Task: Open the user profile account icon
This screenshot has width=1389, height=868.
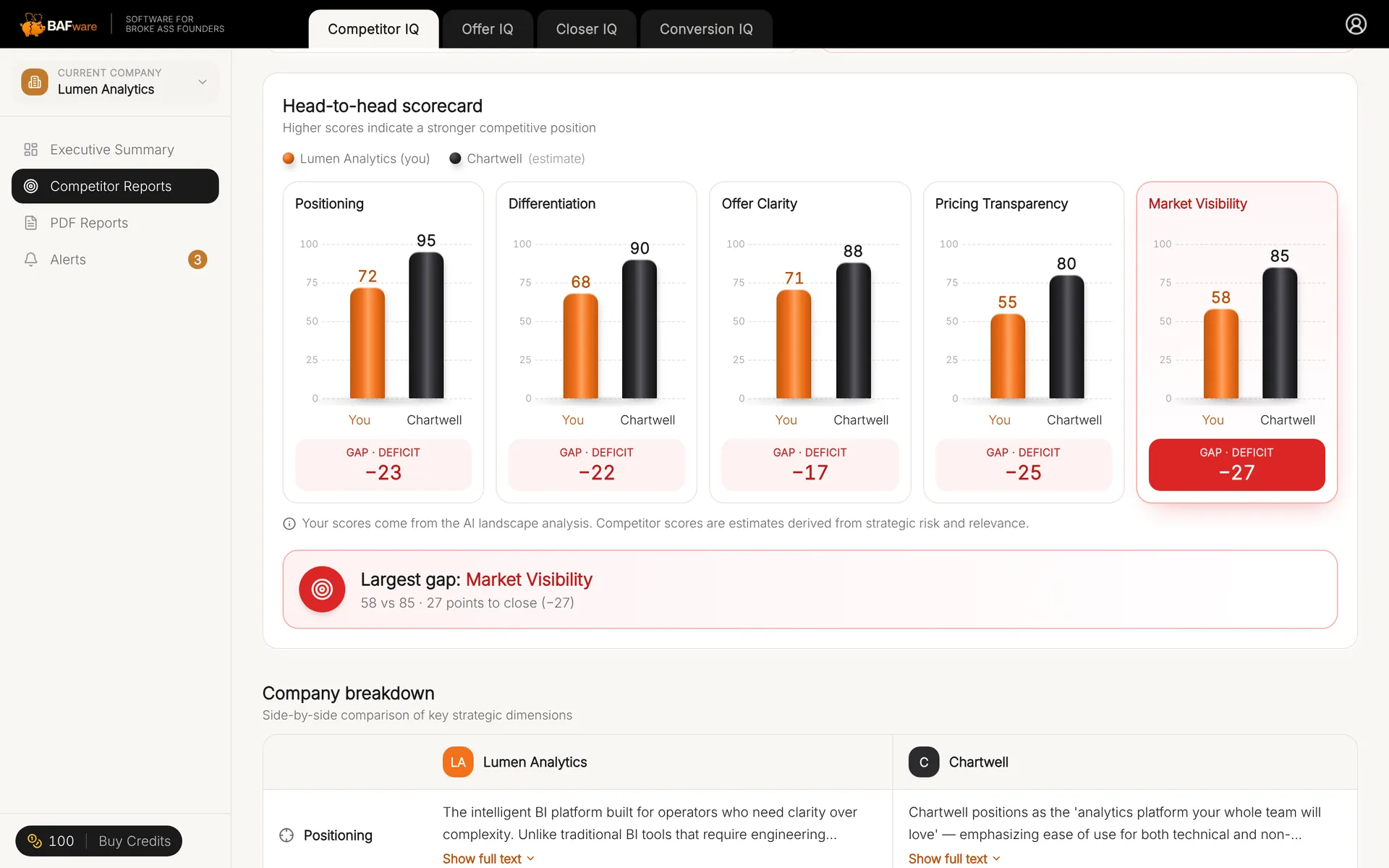Action: (x=1356, y=24)
